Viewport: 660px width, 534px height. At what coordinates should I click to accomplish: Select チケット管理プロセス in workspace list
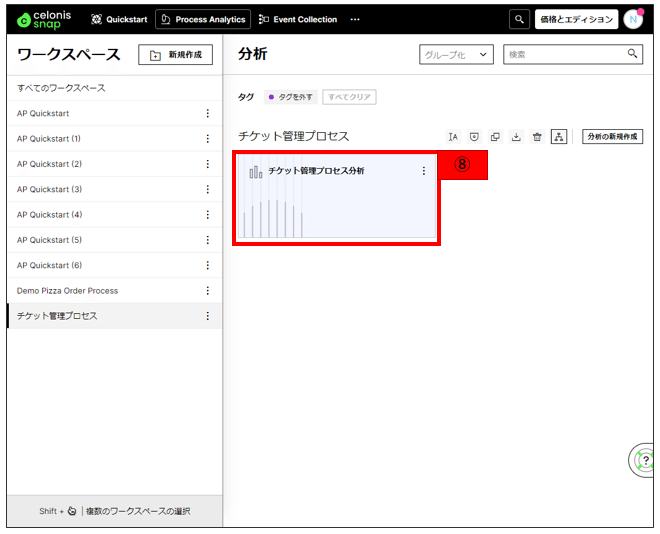click(114, 316)
